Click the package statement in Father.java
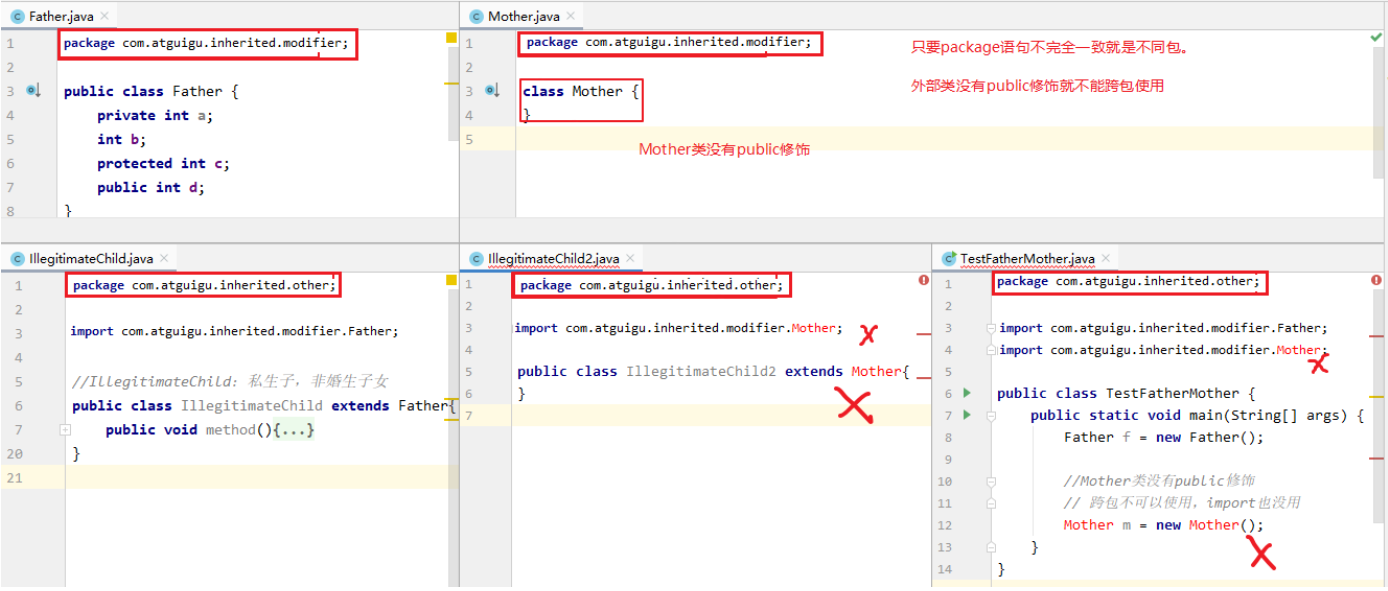Image resolution: width=1388 pixels, height=591 pixels. (x=206, y=43)
